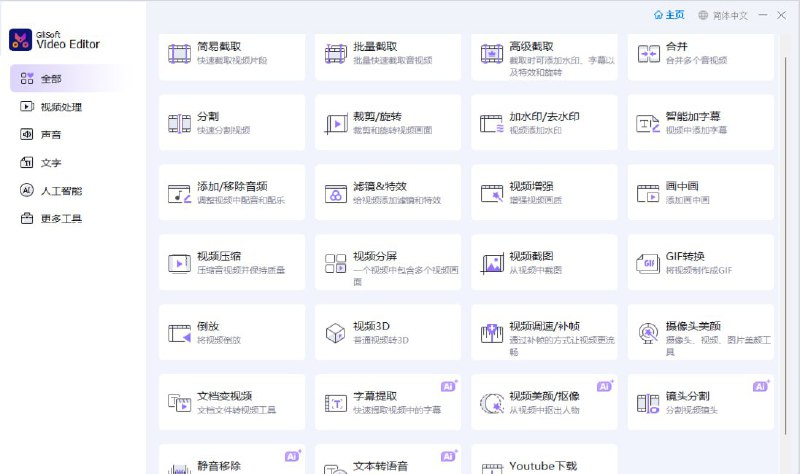Open the 简体中文 language selector
Viewport: 800px width, 474px height.
[x=723, y=15]
